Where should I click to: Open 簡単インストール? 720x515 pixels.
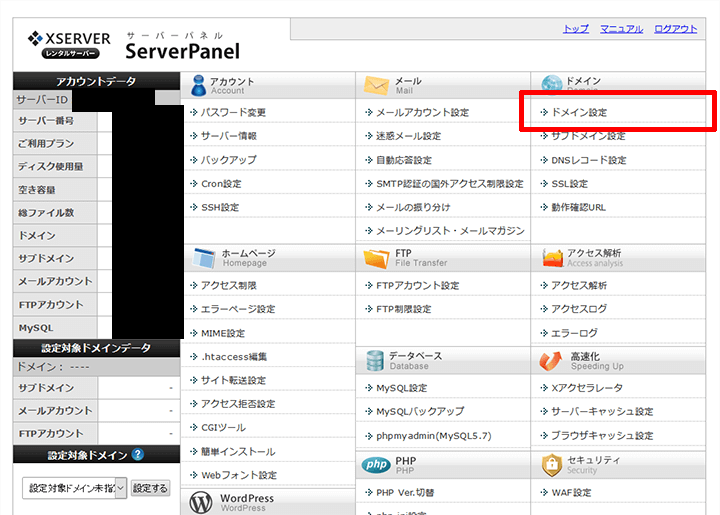[x=238, y=452]
